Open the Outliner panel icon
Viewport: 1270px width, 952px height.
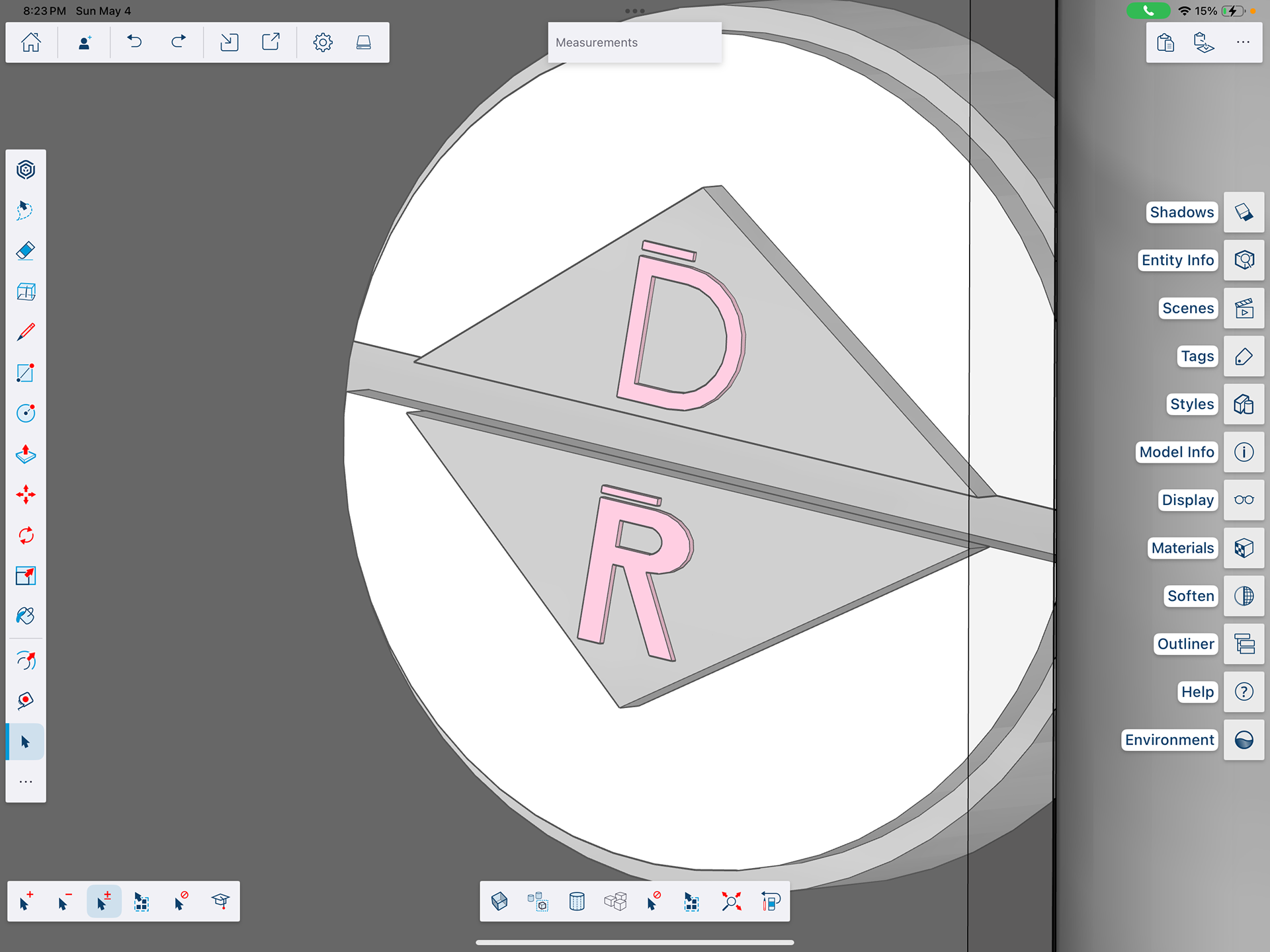1244,644
